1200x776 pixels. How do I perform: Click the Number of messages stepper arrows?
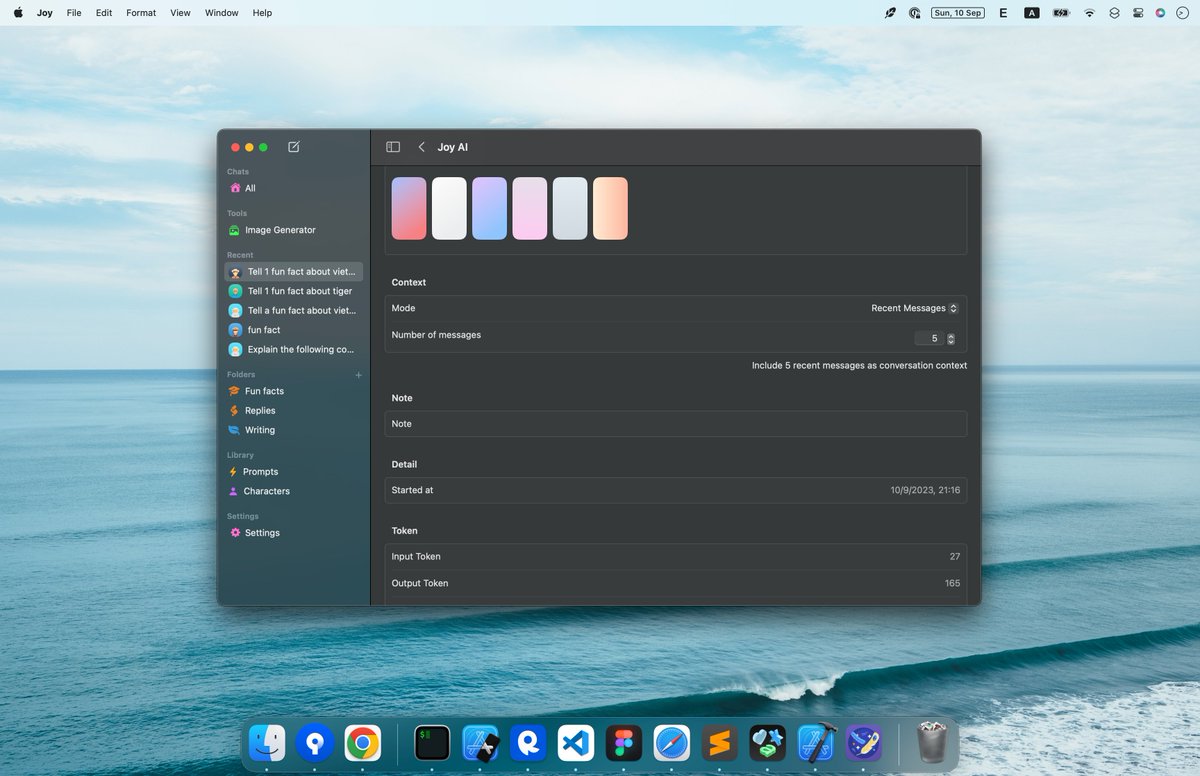(951, 339)
